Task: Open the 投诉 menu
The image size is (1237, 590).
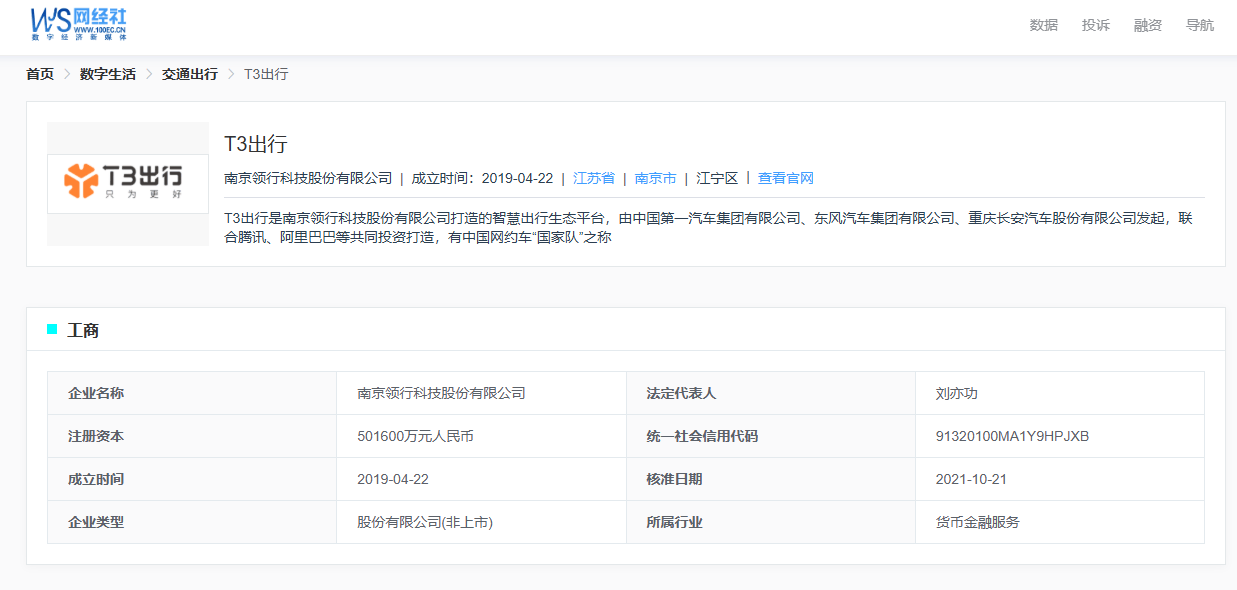Action: point(1096,25)
